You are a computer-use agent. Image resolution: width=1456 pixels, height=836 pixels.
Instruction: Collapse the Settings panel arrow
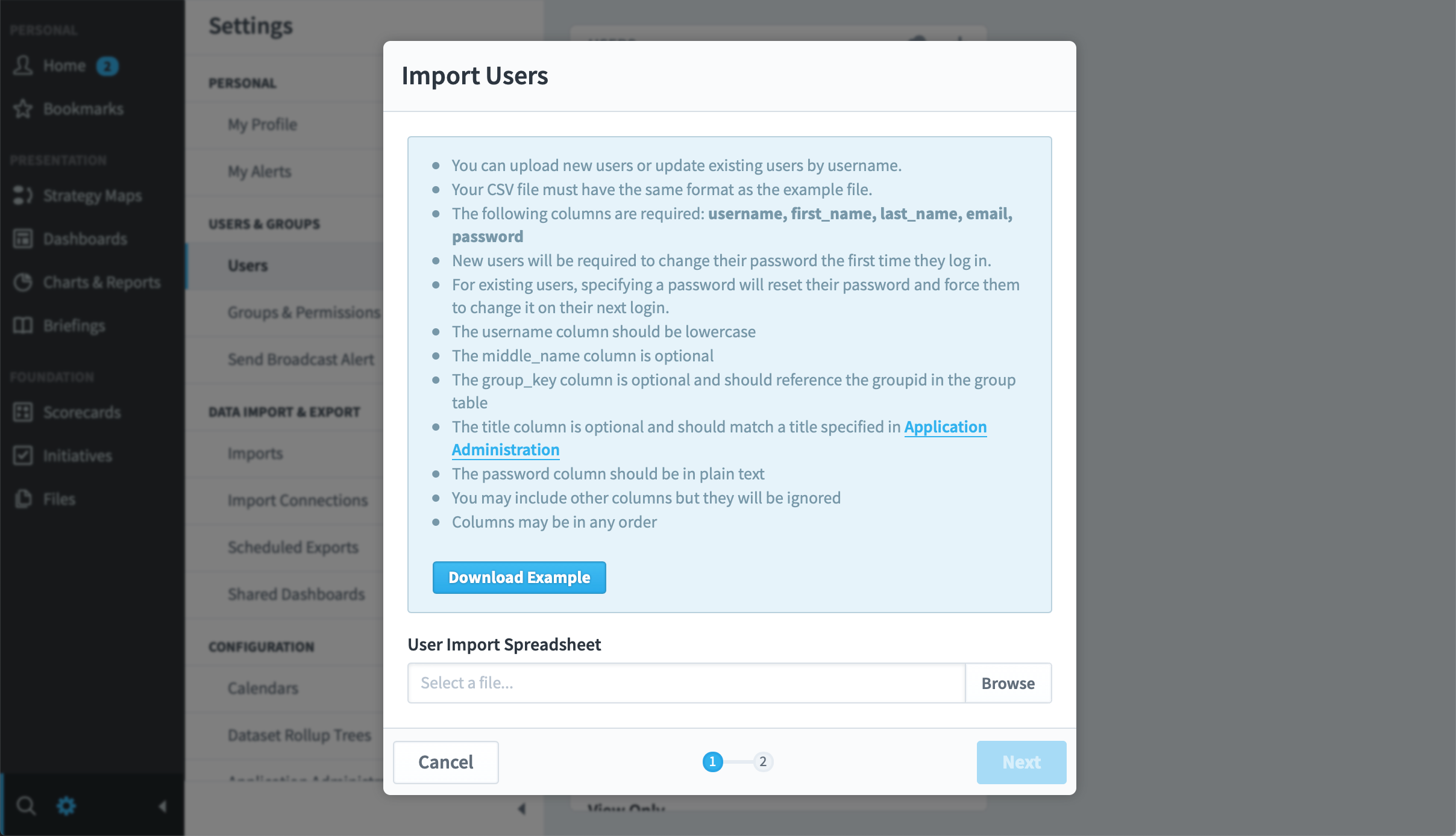point(522,809)
